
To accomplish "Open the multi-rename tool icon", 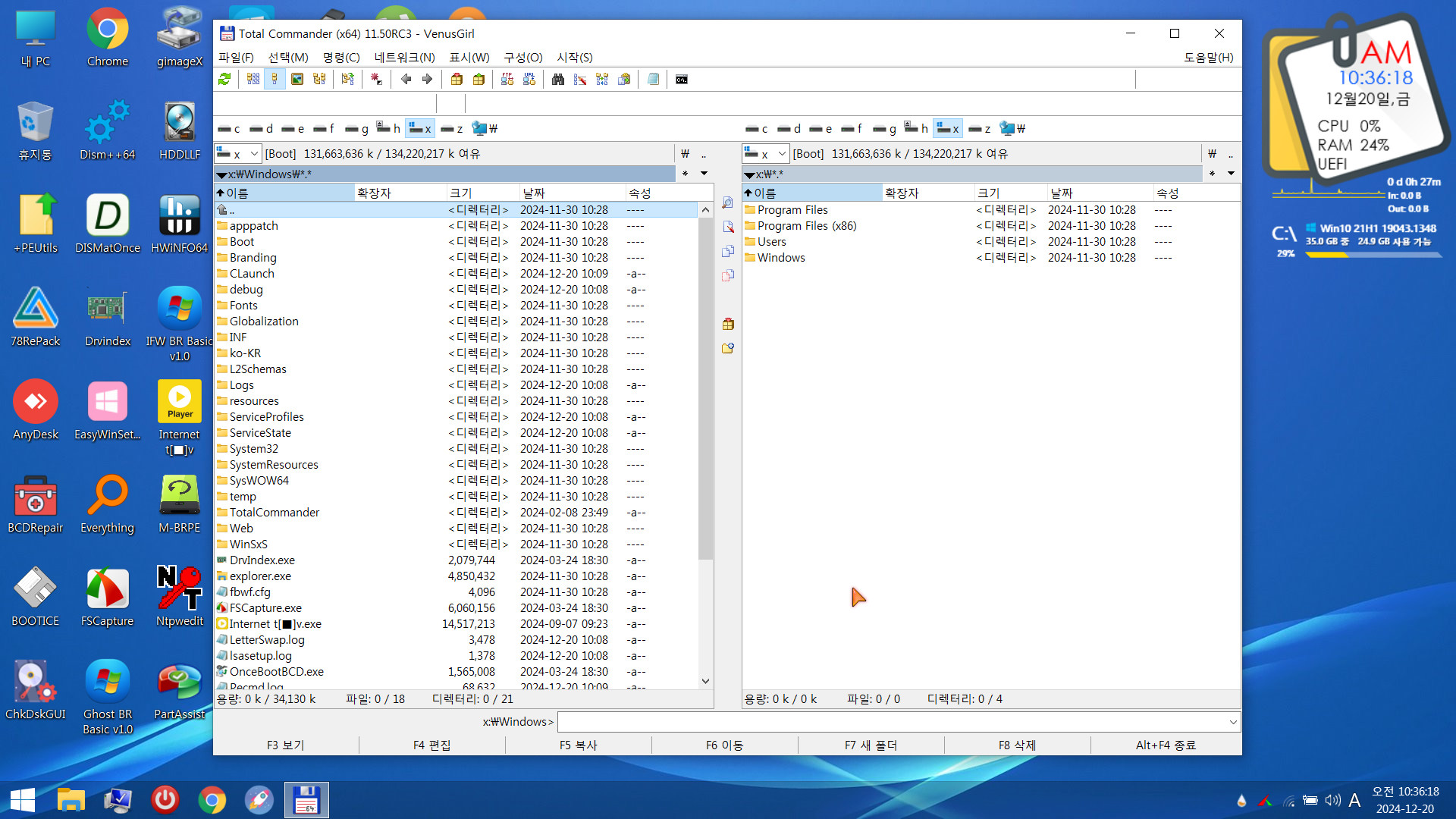I will point(580,79).
